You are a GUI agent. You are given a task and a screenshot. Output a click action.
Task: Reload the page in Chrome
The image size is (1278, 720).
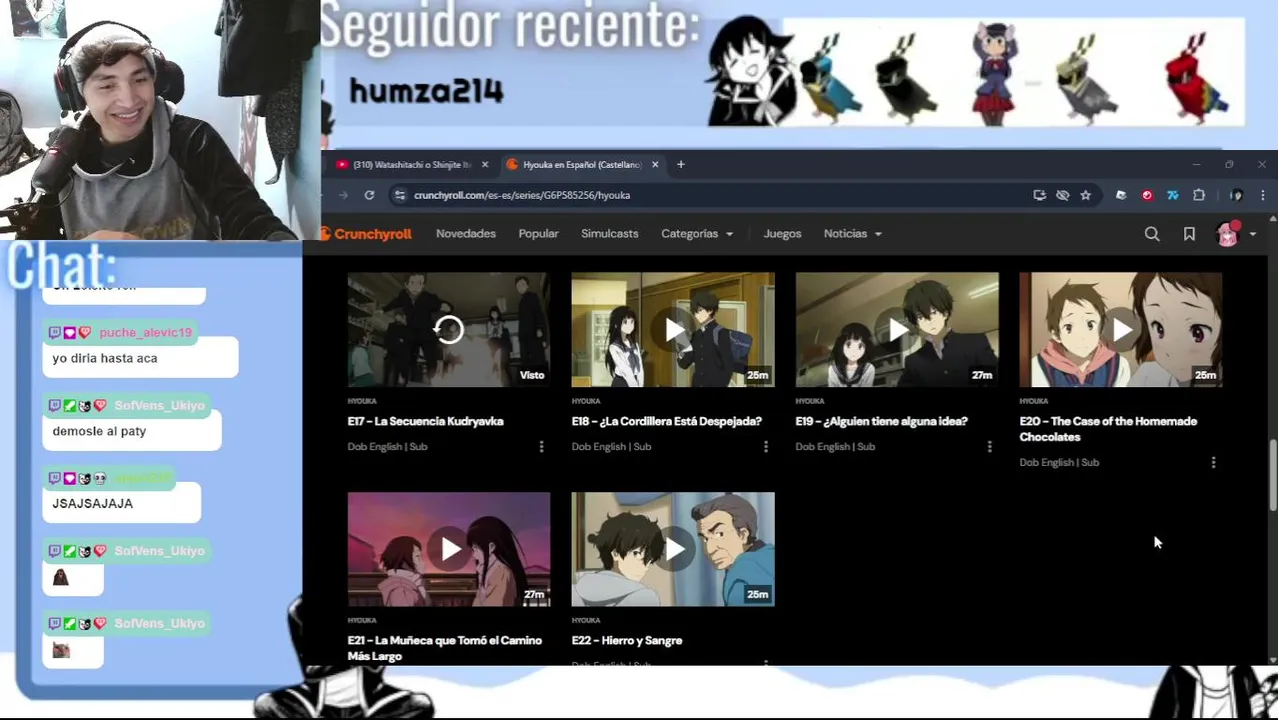click(x=369, y=195)
